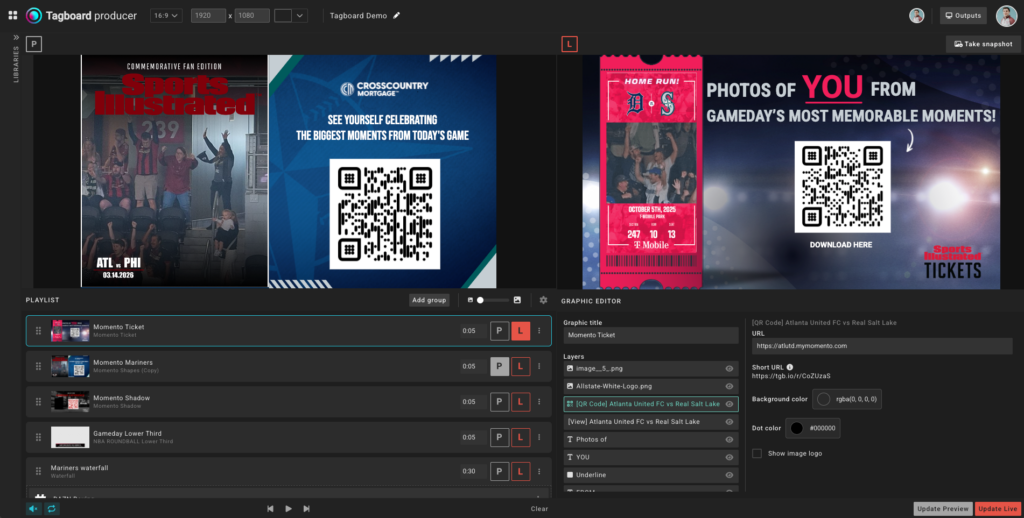Send Gameday Lower Third to preview
This screenshot has width=1024, height=518.
500,437
